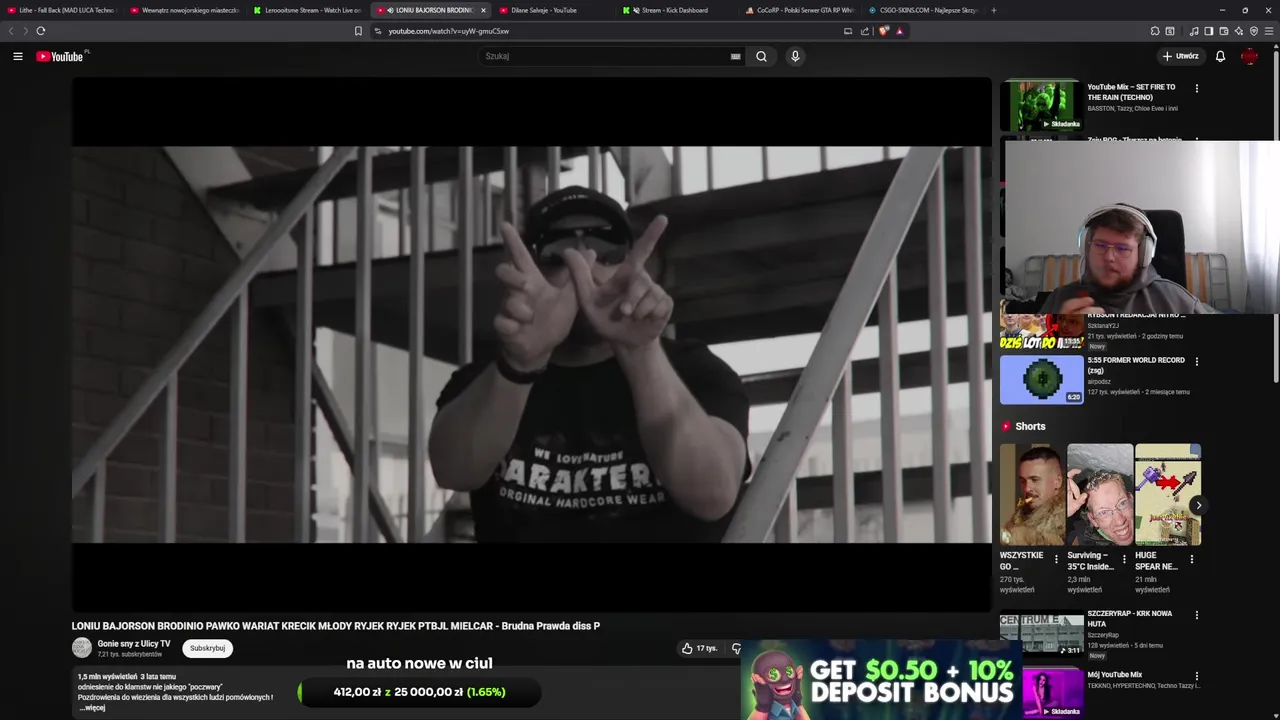The image size is (1280, 720).
Task: Click the search magnifier button
Action: 761,56
